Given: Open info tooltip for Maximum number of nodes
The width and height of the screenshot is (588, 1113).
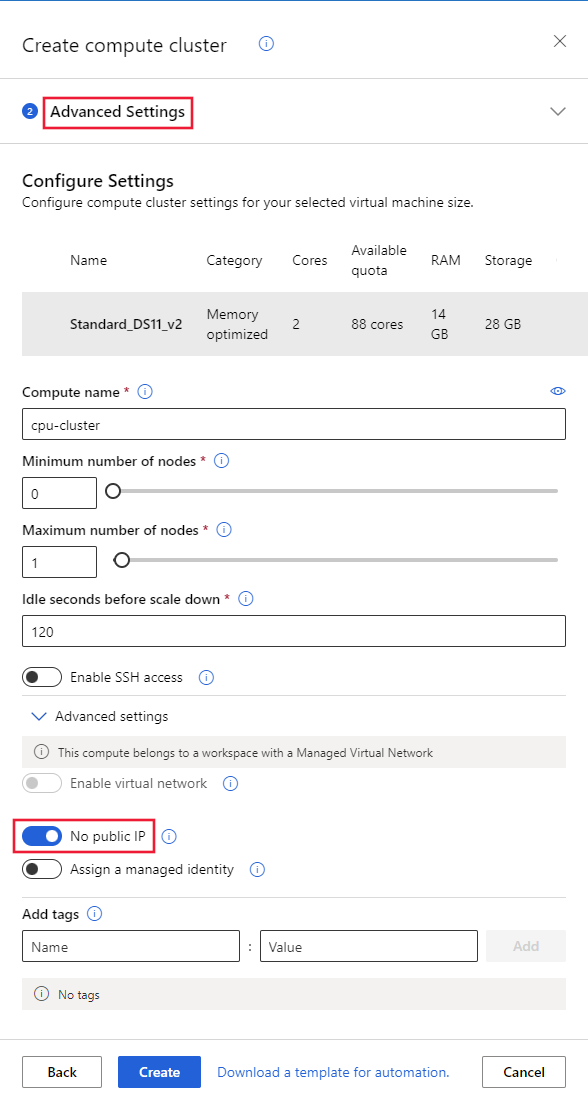Looking at the screenshot, I should pos(224,530).
